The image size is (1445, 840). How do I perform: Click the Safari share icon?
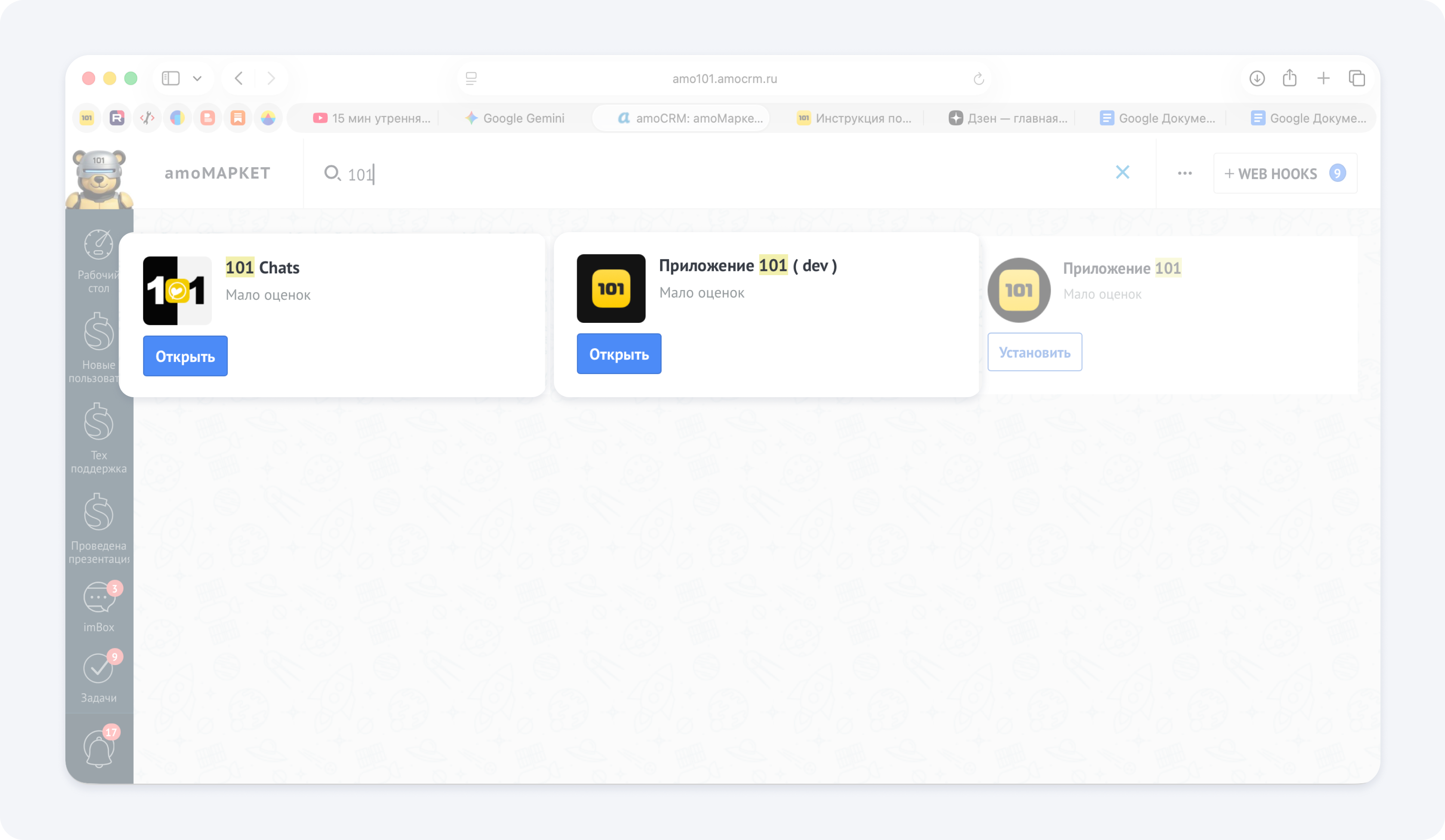tap(1290, 78)
